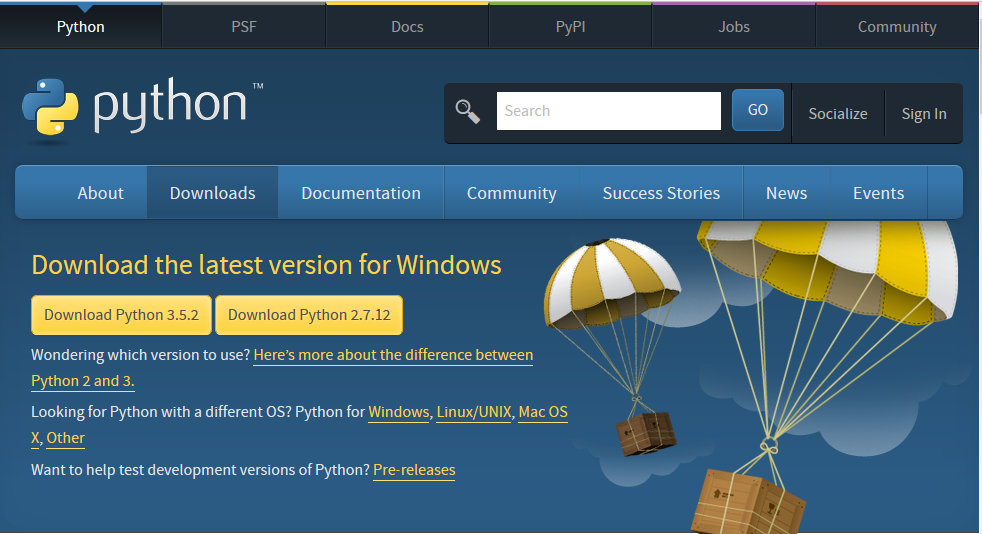Open the About navigation menu
Image resolution: width=982 pixels, height=534 pixels.
click(100, 193)
